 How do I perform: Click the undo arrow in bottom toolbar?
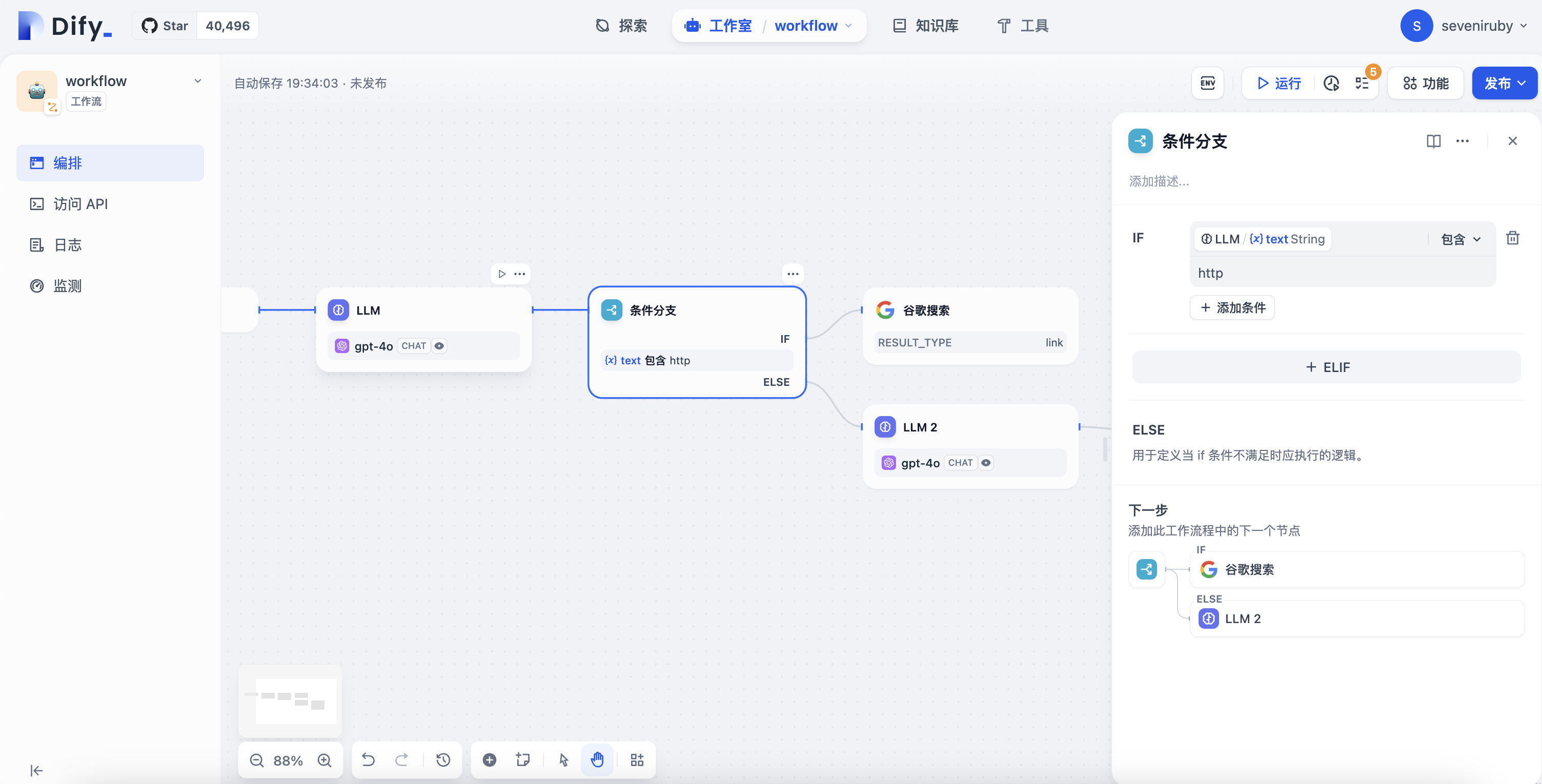point(368,760)
